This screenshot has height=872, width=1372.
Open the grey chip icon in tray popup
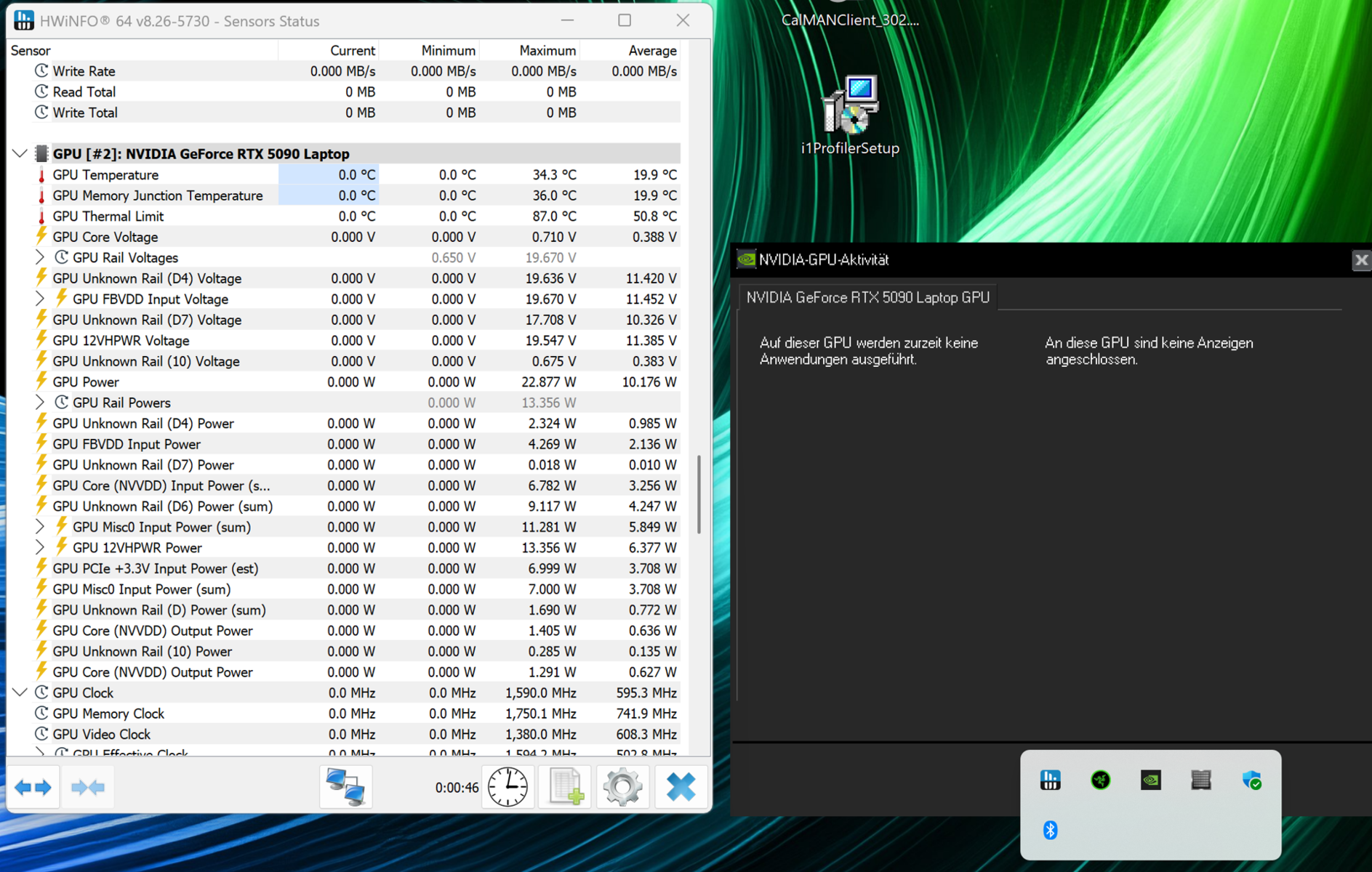point(1201,780)
